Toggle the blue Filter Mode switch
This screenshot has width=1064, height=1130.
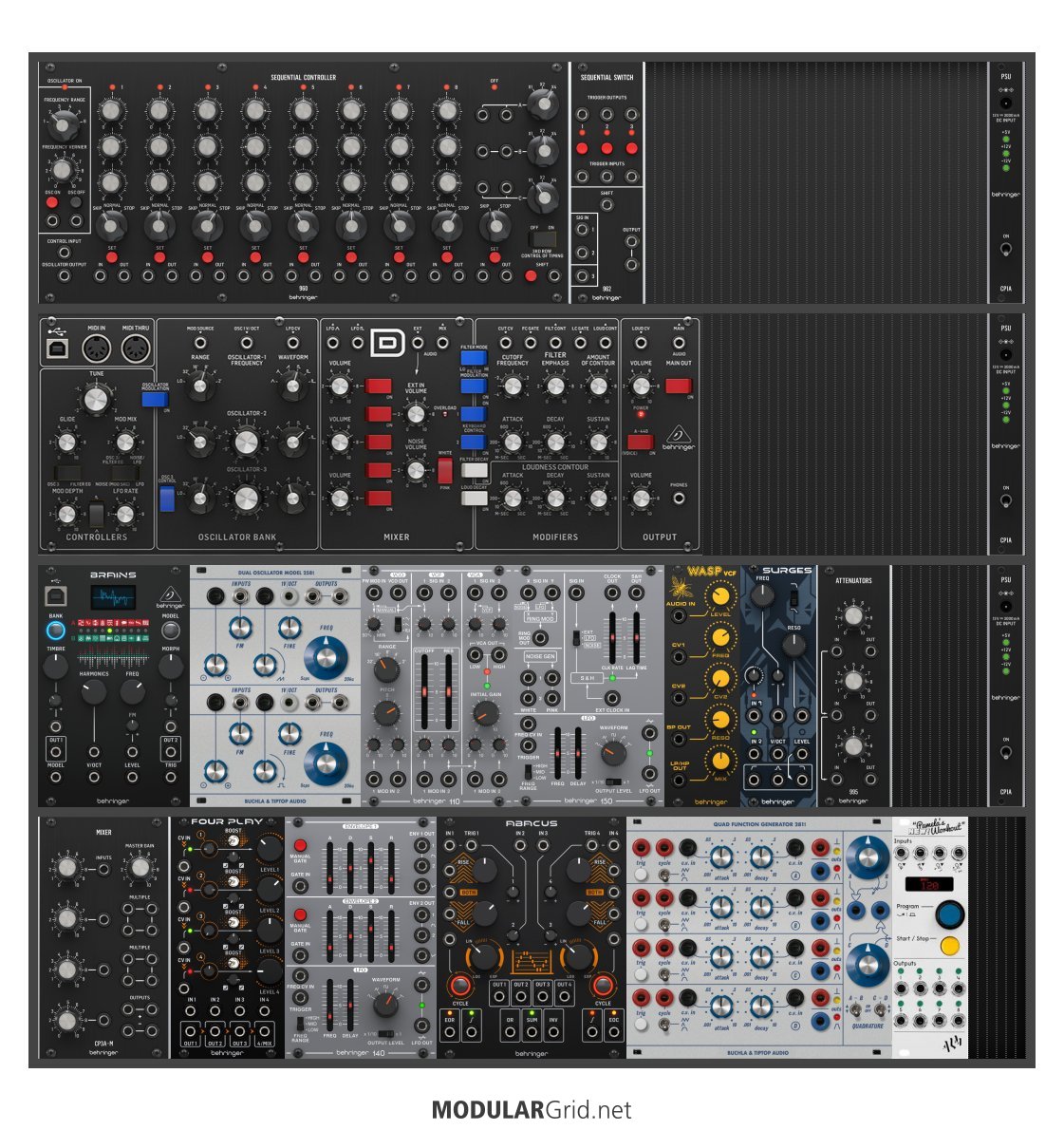474,358
